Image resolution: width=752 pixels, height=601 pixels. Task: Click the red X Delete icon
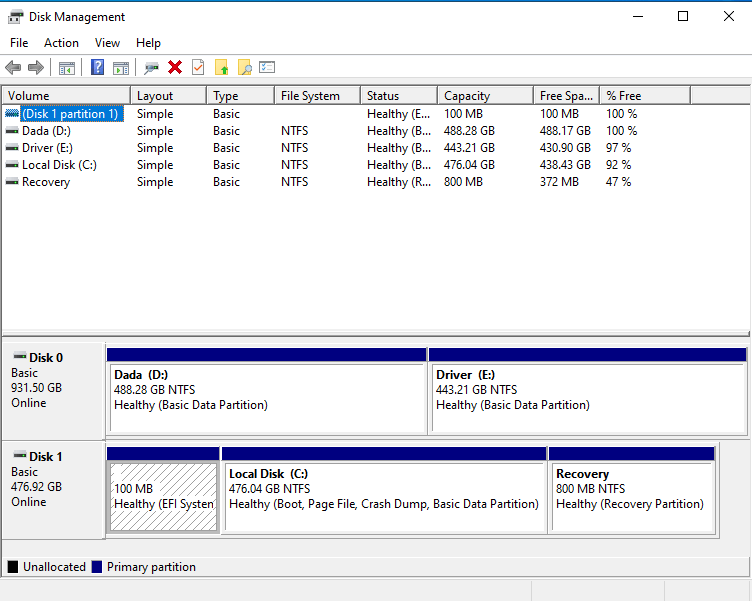[x=175, y=67]
